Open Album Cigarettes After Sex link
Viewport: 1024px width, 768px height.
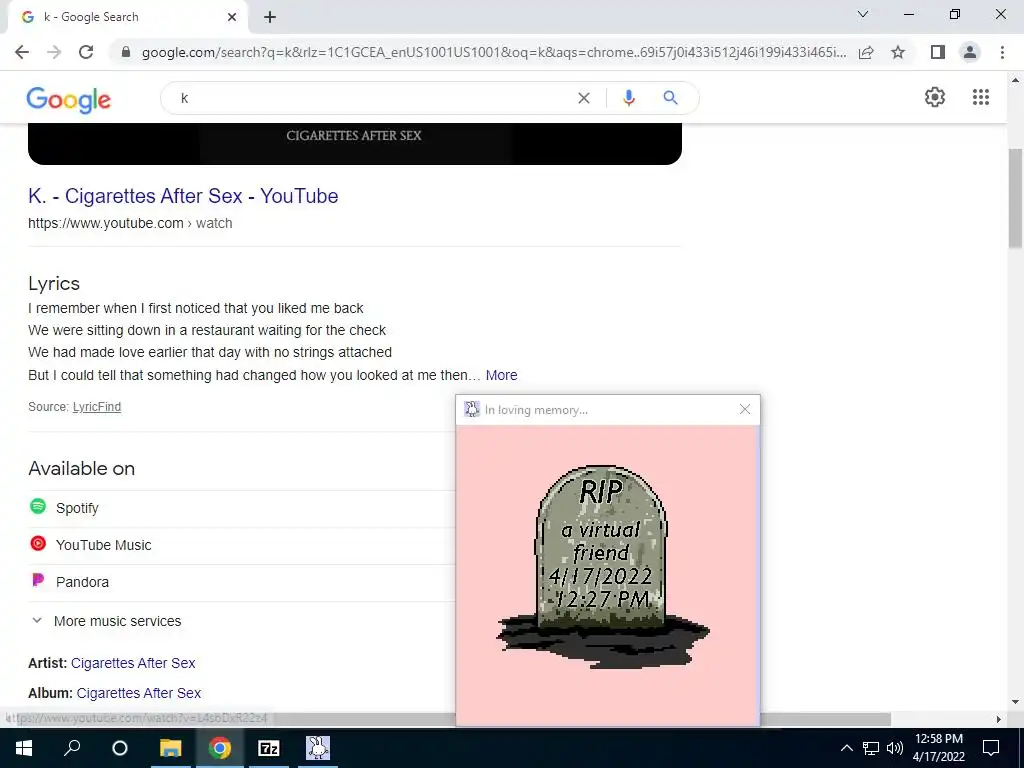tap(138, 693)
